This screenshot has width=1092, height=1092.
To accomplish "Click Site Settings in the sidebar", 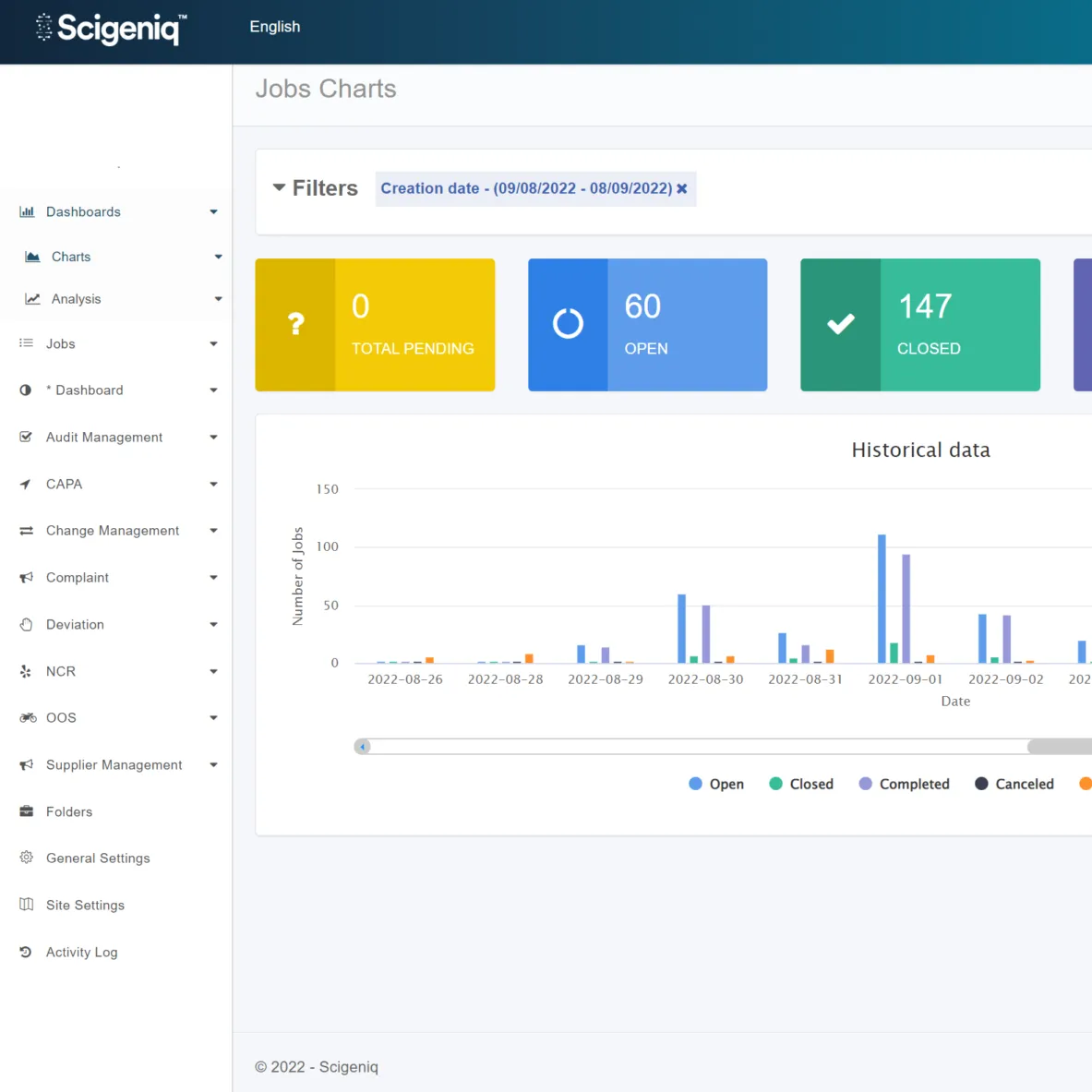I will click(x=85, y=905).
